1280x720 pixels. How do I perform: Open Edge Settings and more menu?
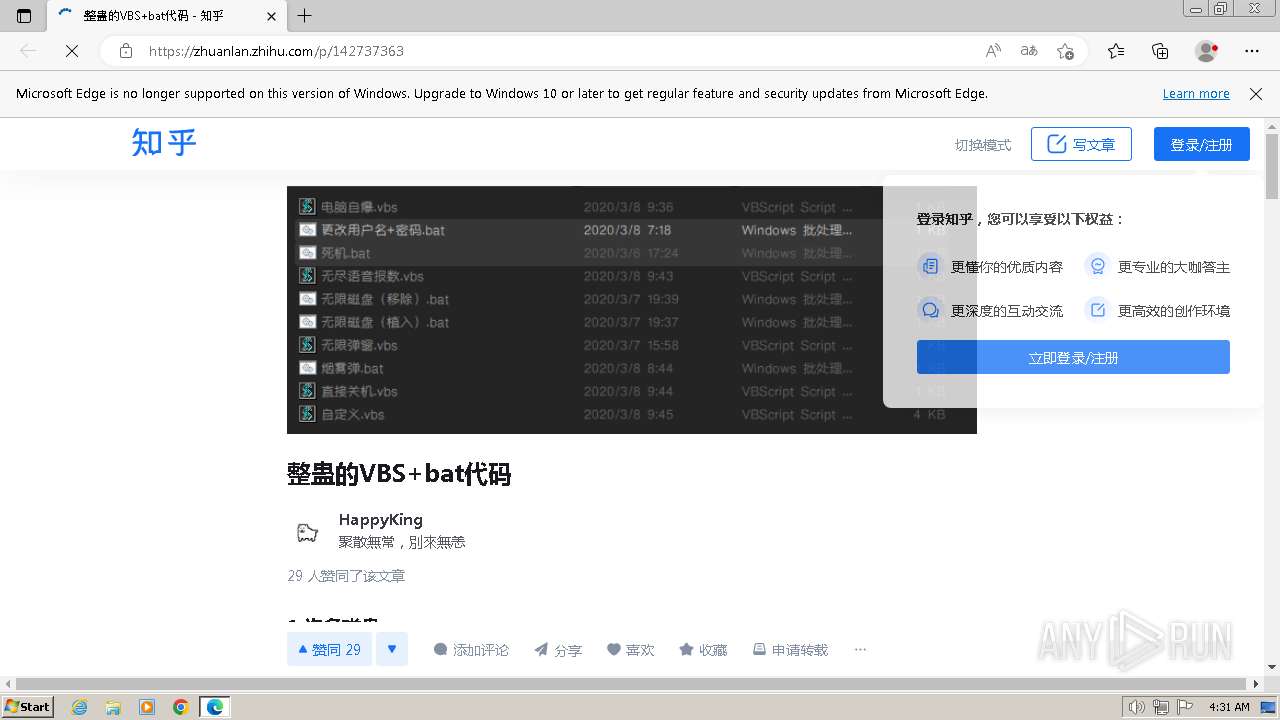point(1252,51)
